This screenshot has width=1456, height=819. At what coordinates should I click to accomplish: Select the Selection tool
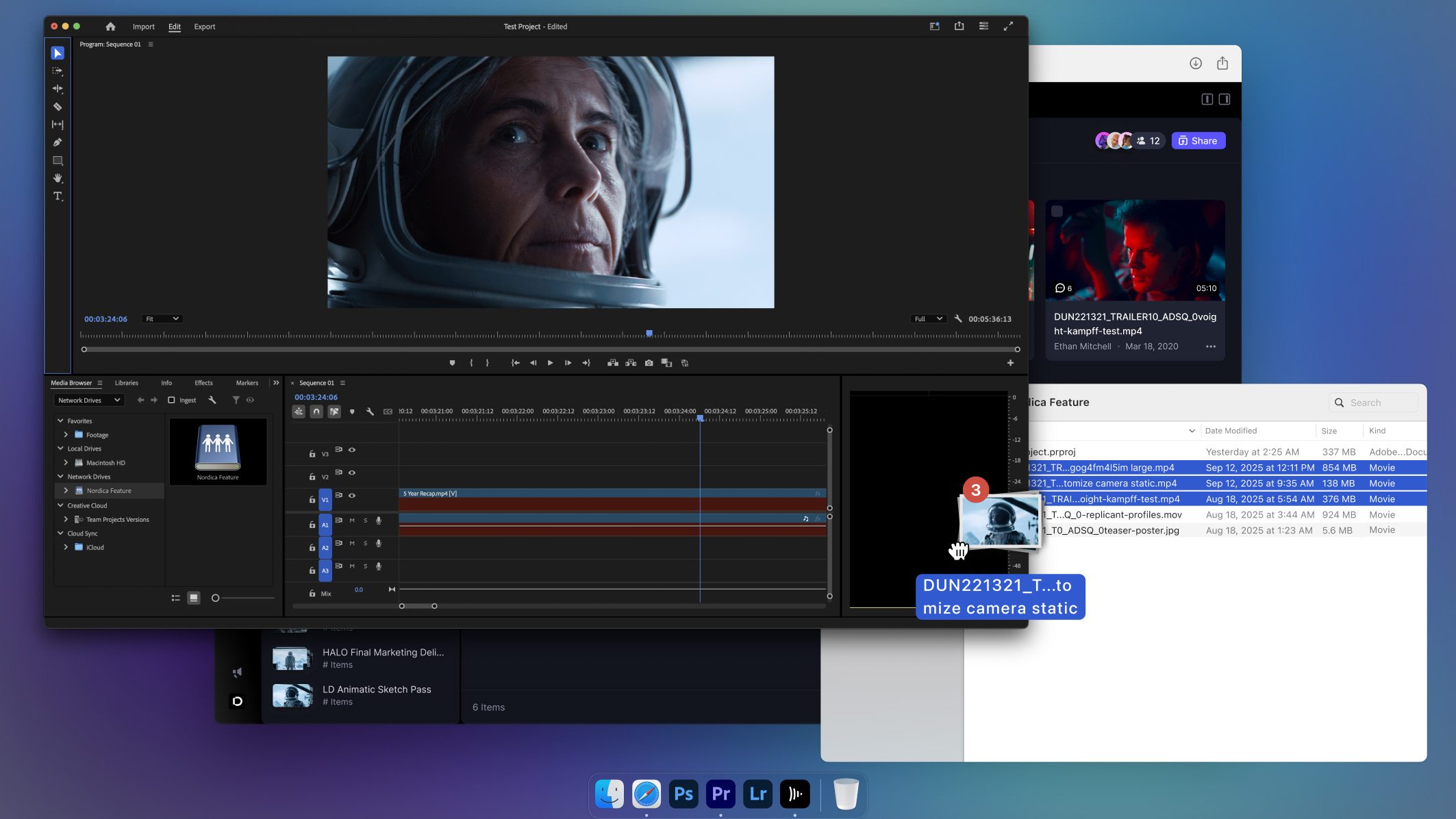[x=58, y=52]
